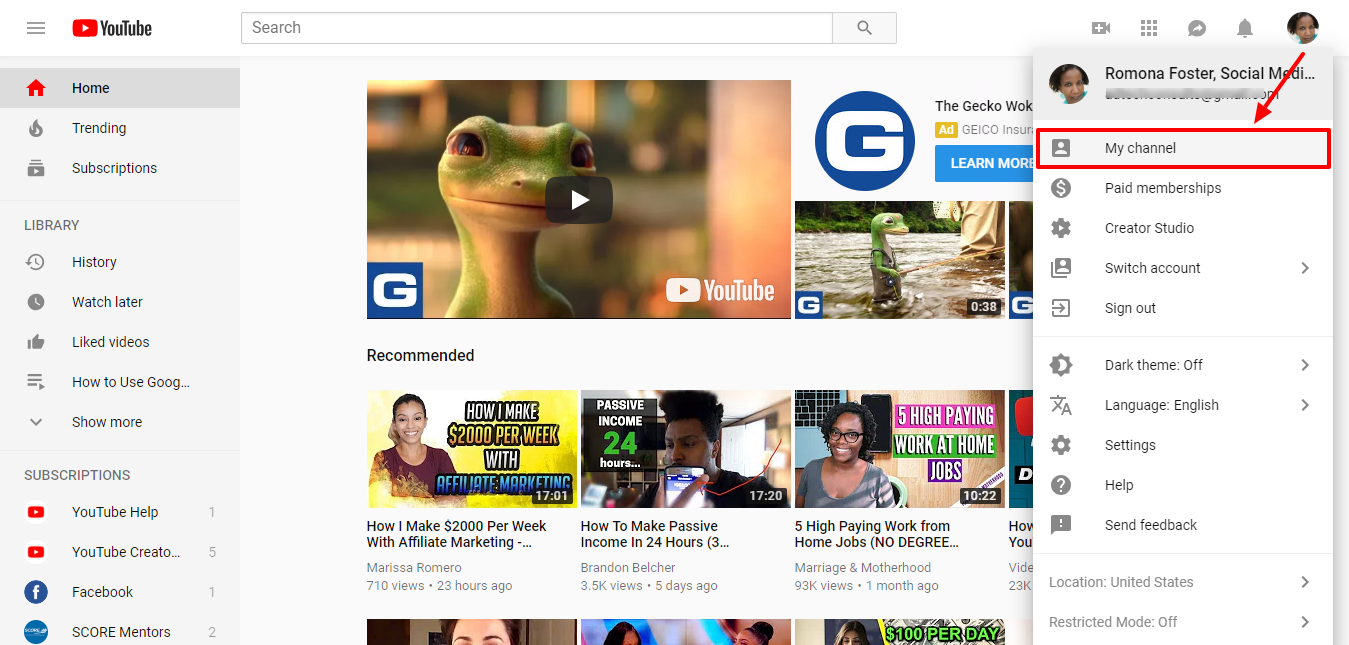The width and height of the screenshot is (1349, 645).
Task: Click the profile photo in the account menu
Action: pyautogui.click(x=1069, y=84)
